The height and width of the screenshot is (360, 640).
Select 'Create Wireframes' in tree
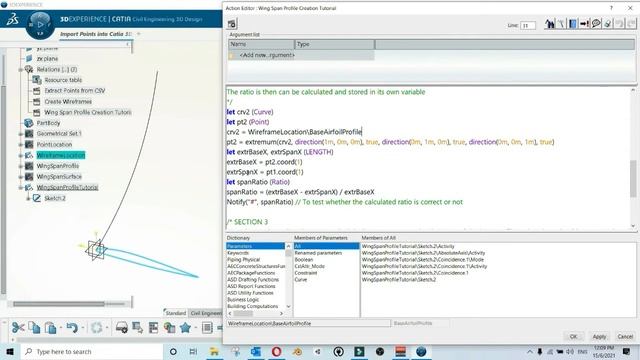[68, 101]
